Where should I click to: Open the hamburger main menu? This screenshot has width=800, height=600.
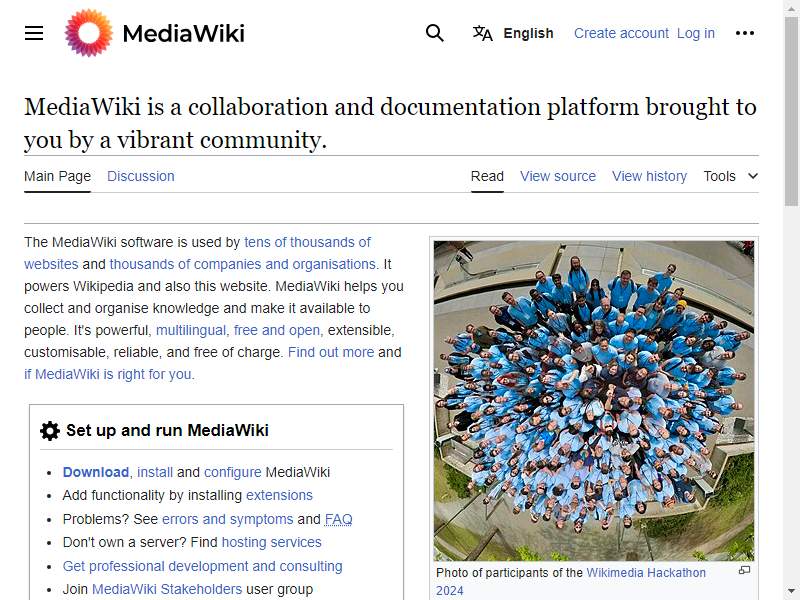[34, 33]
